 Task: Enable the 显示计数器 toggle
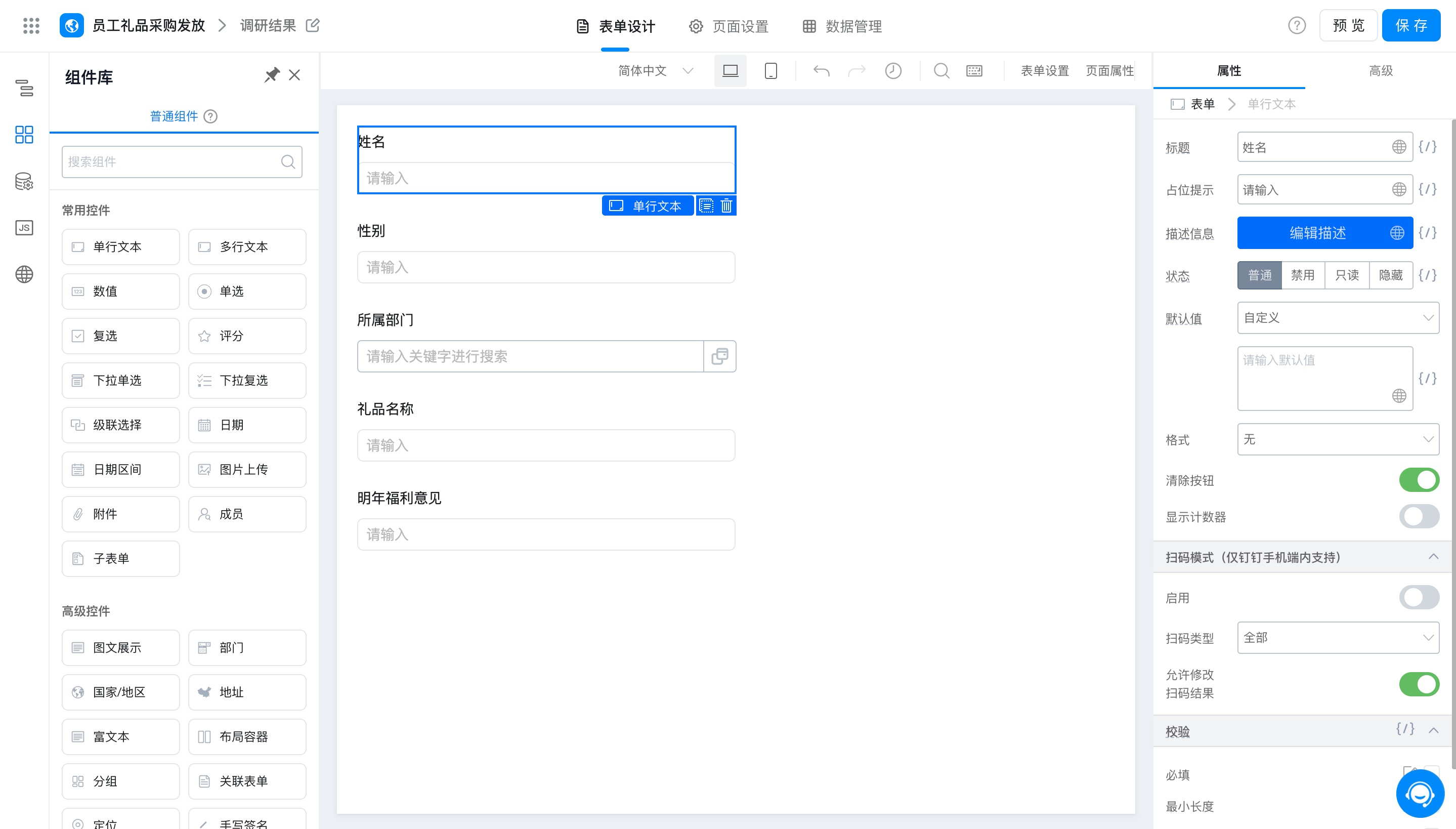tap(1419, 516)
